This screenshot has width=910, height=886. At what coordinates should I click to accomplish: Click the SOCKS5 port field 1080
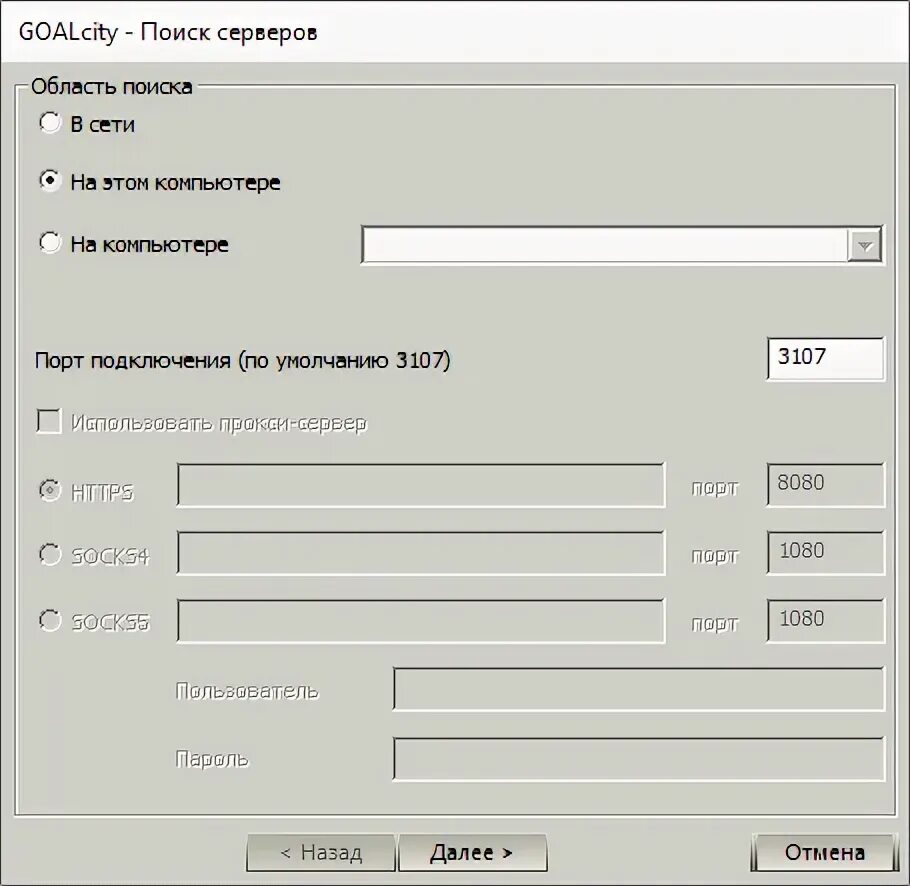(x=825, y=621)
